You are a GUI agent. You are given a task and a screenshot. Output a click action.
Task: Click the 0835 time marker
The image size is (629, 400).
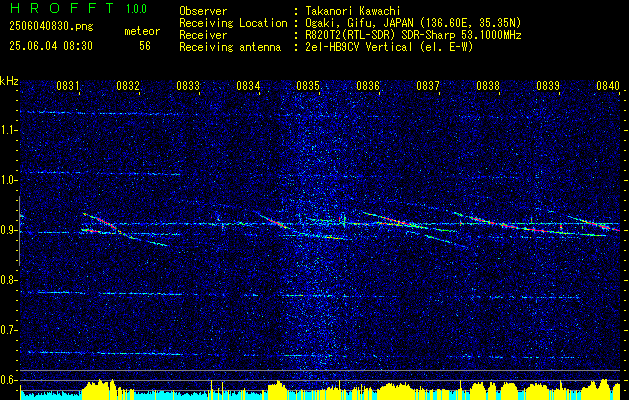pyautogui.click(x=308, y=85)
